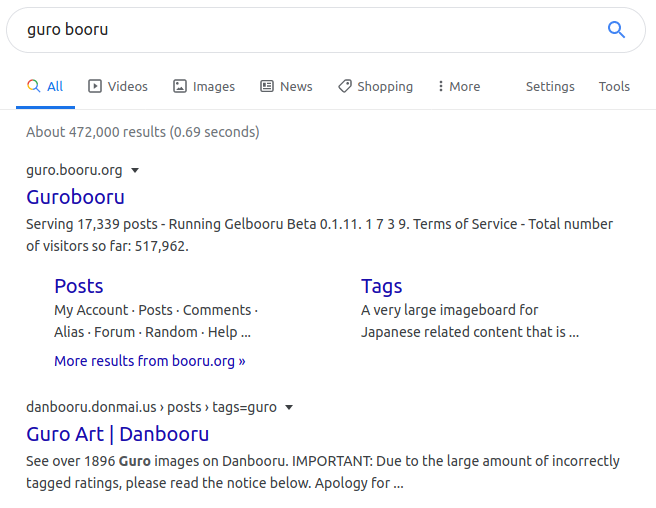This screenshot has height=508, width=656.
Task: Expand the arrow next to guro.booru.org
Action: (135, 170)
